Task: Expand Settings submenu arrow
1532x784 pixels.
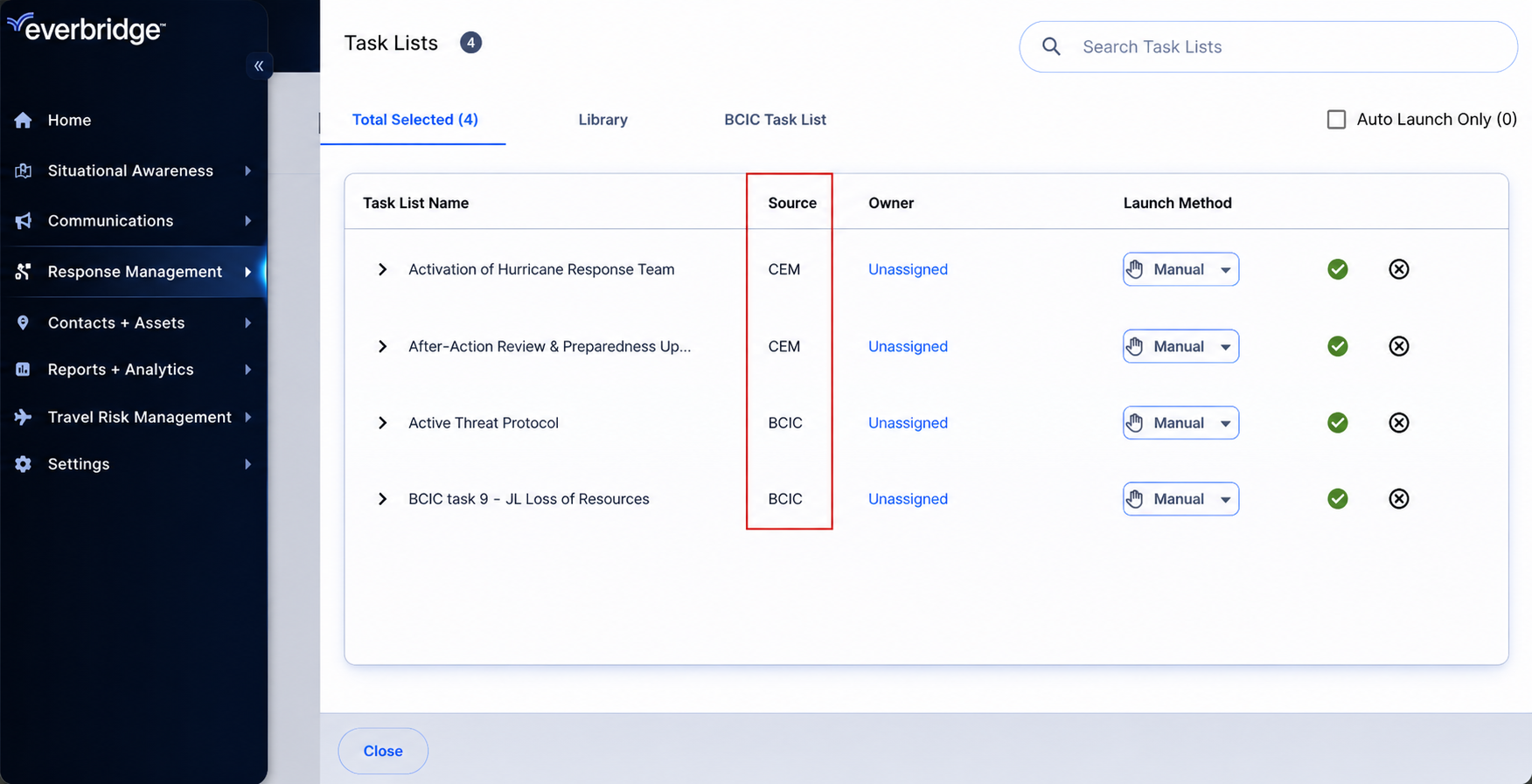Action: click(248, 464)
